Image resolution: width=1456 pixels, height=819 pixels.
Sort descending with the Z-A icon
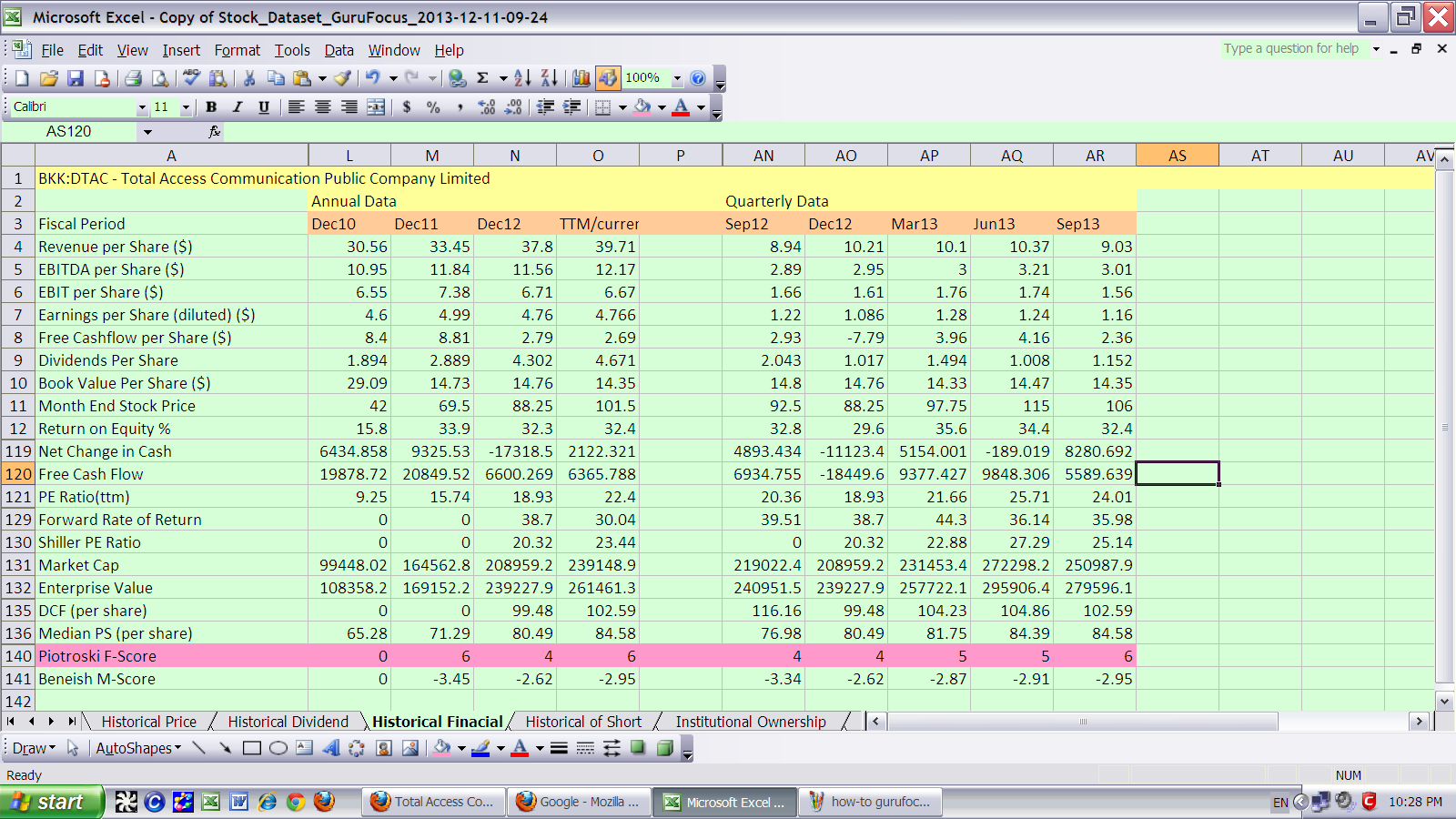tap(549, 78)
